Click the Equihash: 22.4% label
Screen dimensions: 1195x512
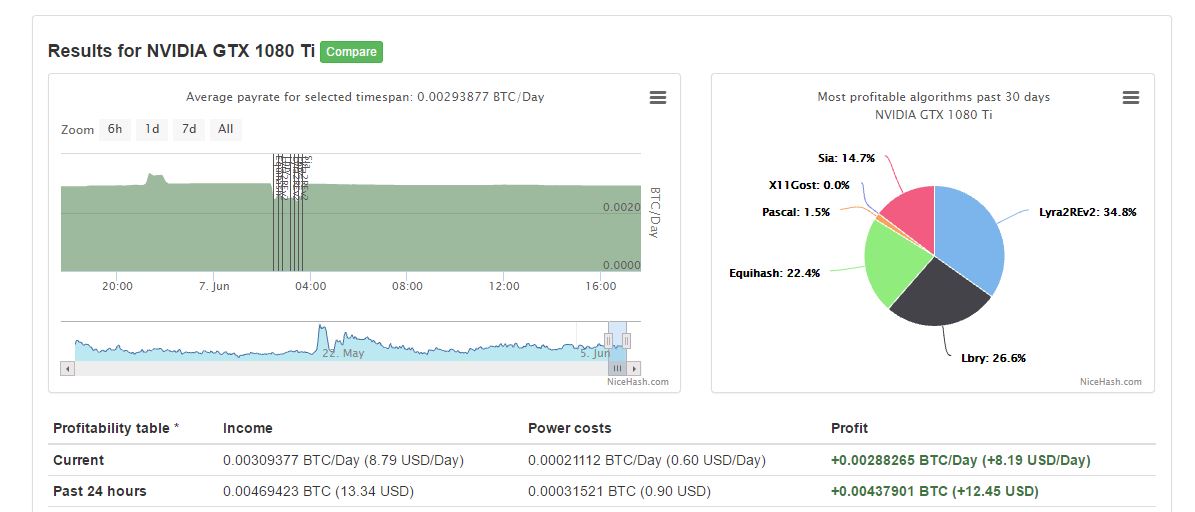[774, 274]
